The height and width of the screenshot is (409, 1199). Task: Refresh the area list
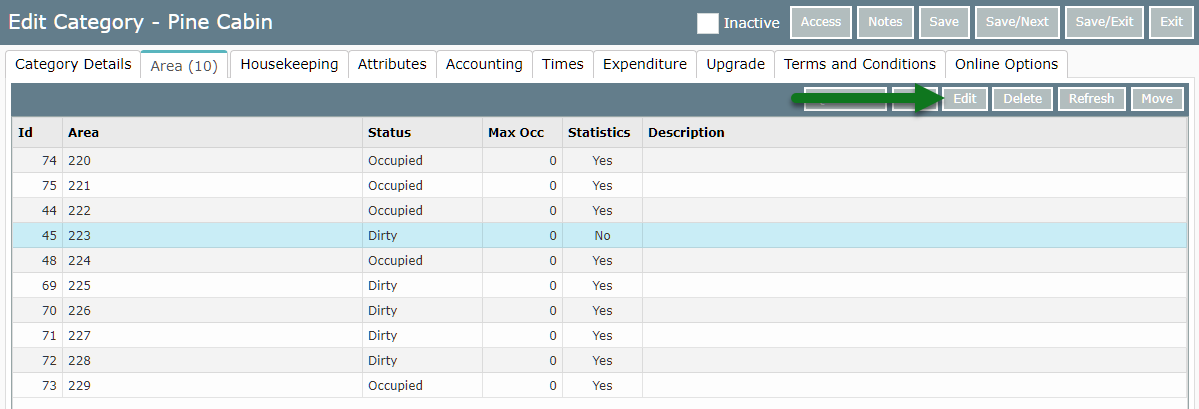click(x=1091, y=99)
